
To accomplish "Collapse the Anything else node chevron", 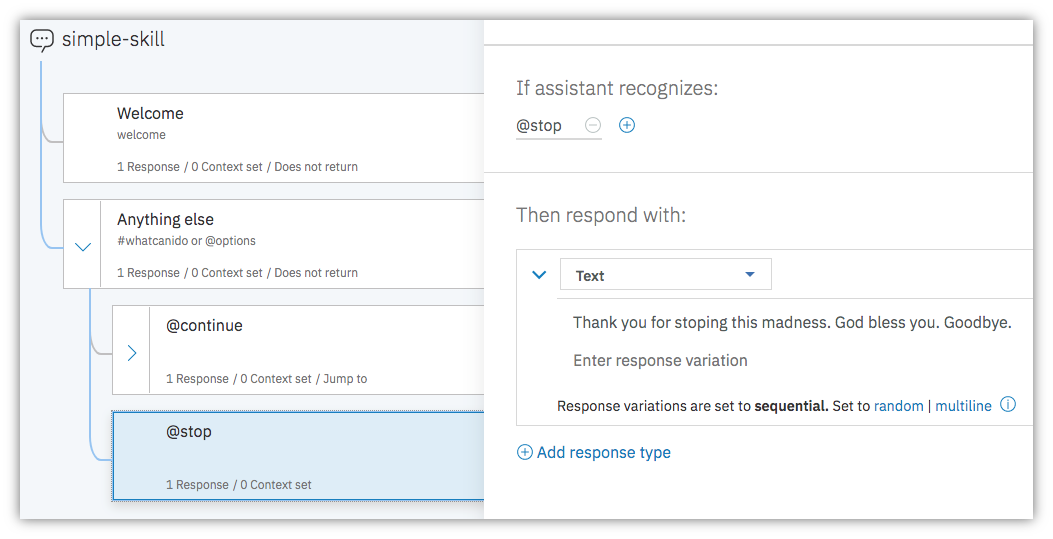I will tap(83, 247).
